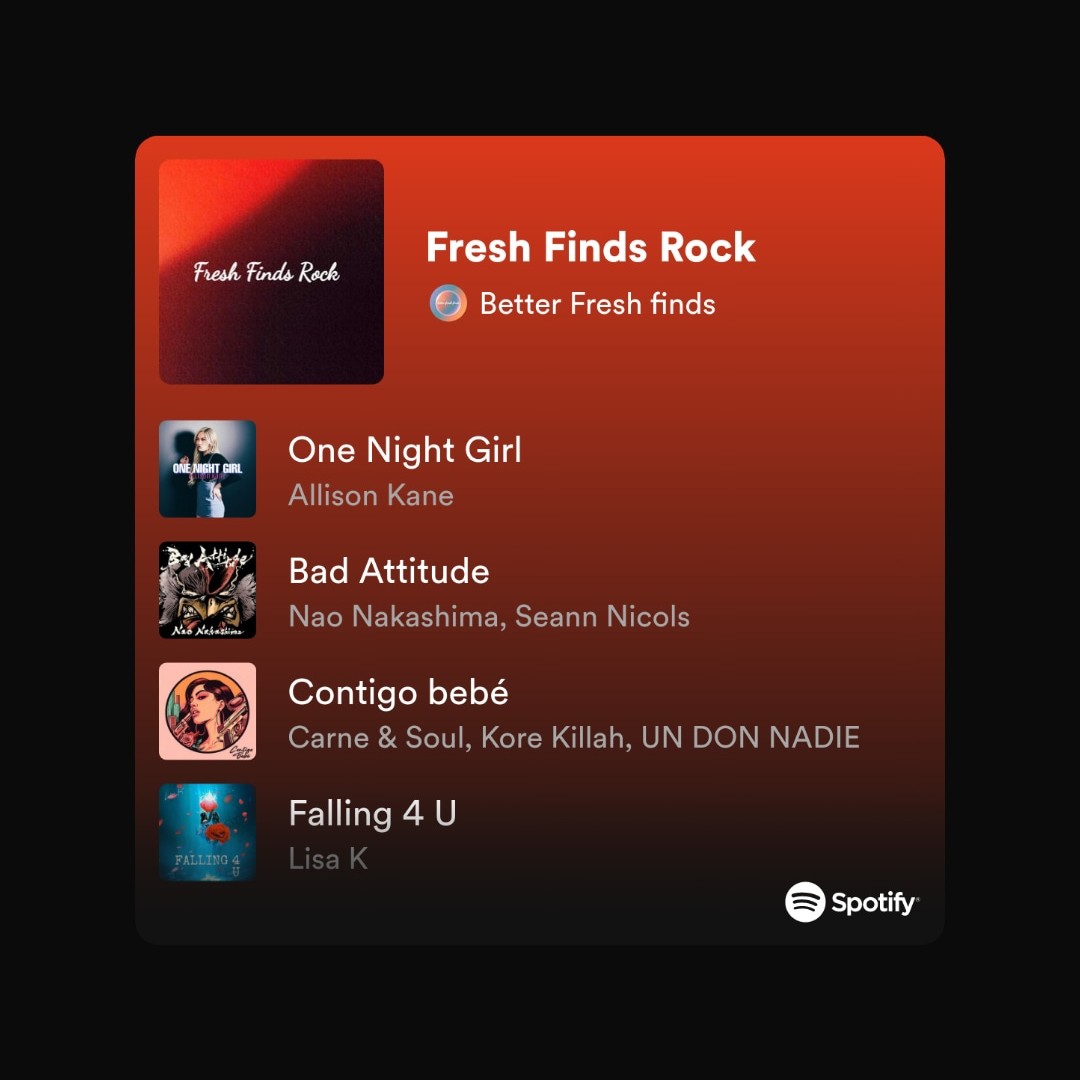Image resolution: width=1080 pixels, height=1080 pixels.
Task: Select the Falling 4 U song title
Action: point(373,813)
